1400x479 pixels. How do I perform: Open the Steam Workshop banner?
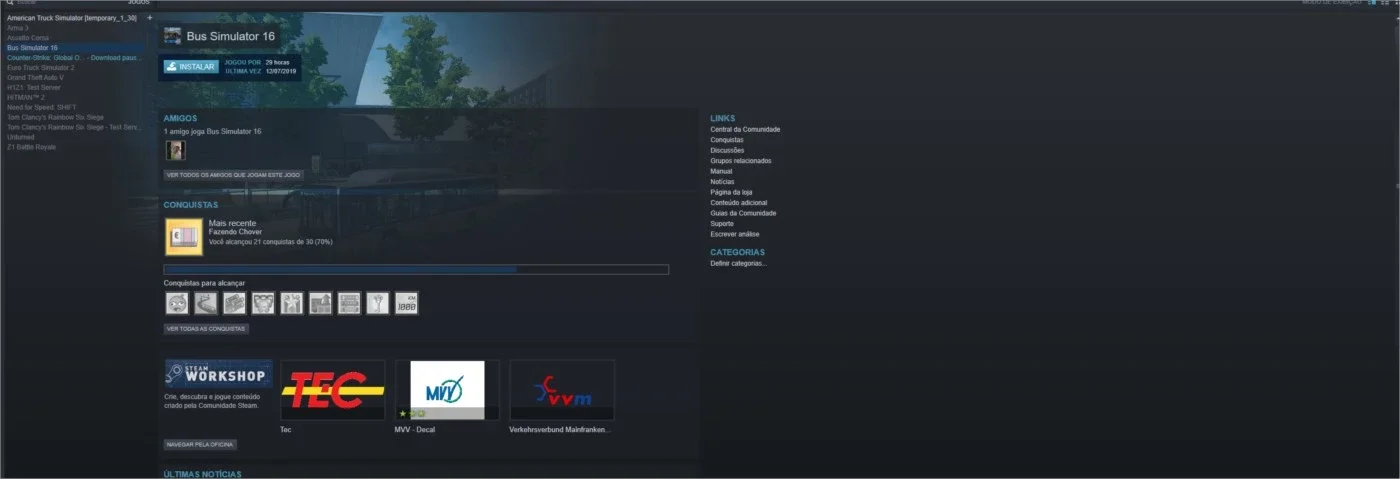[218, 374]
